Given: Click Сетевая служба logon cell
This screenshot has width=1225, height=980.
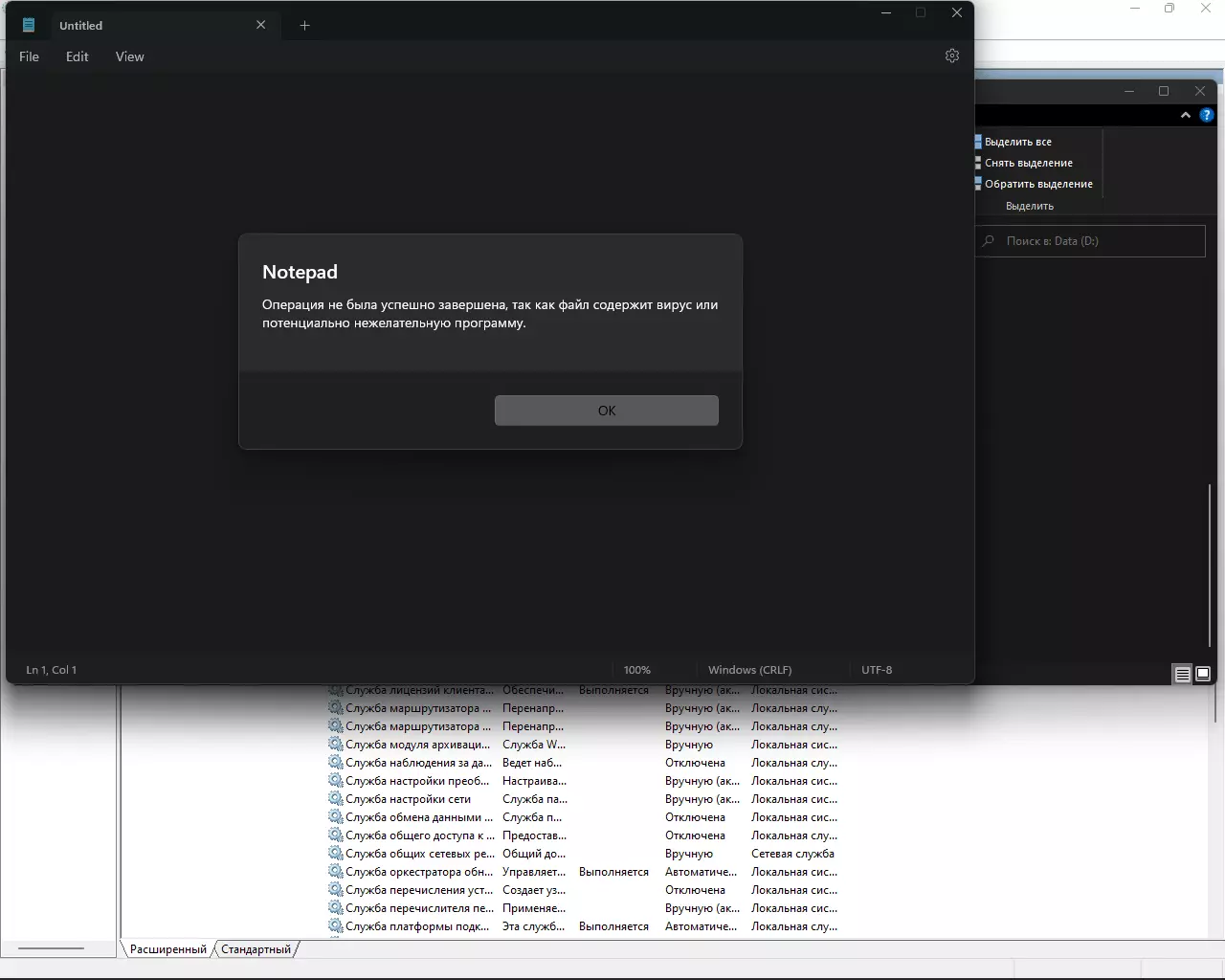Looking at the screenshot, I should click(x=792, y=854).
